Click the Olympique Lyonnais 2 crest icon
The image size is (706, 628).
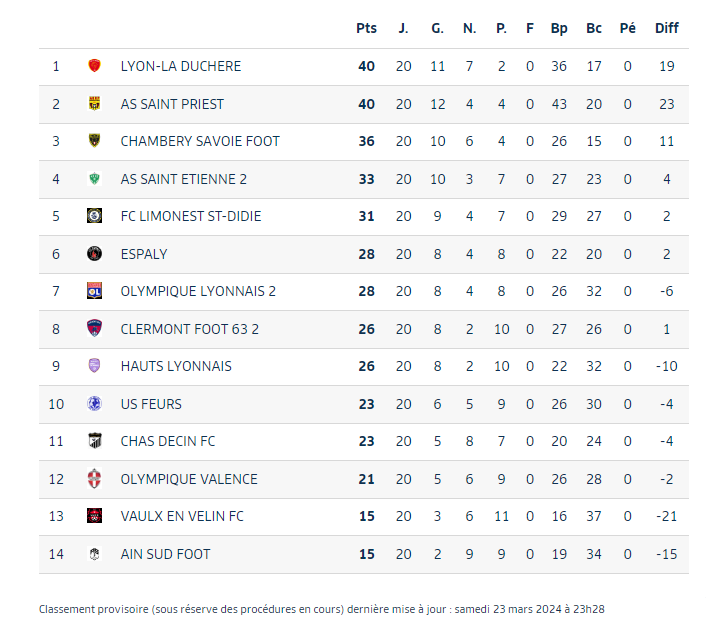(x=95, y=291)
